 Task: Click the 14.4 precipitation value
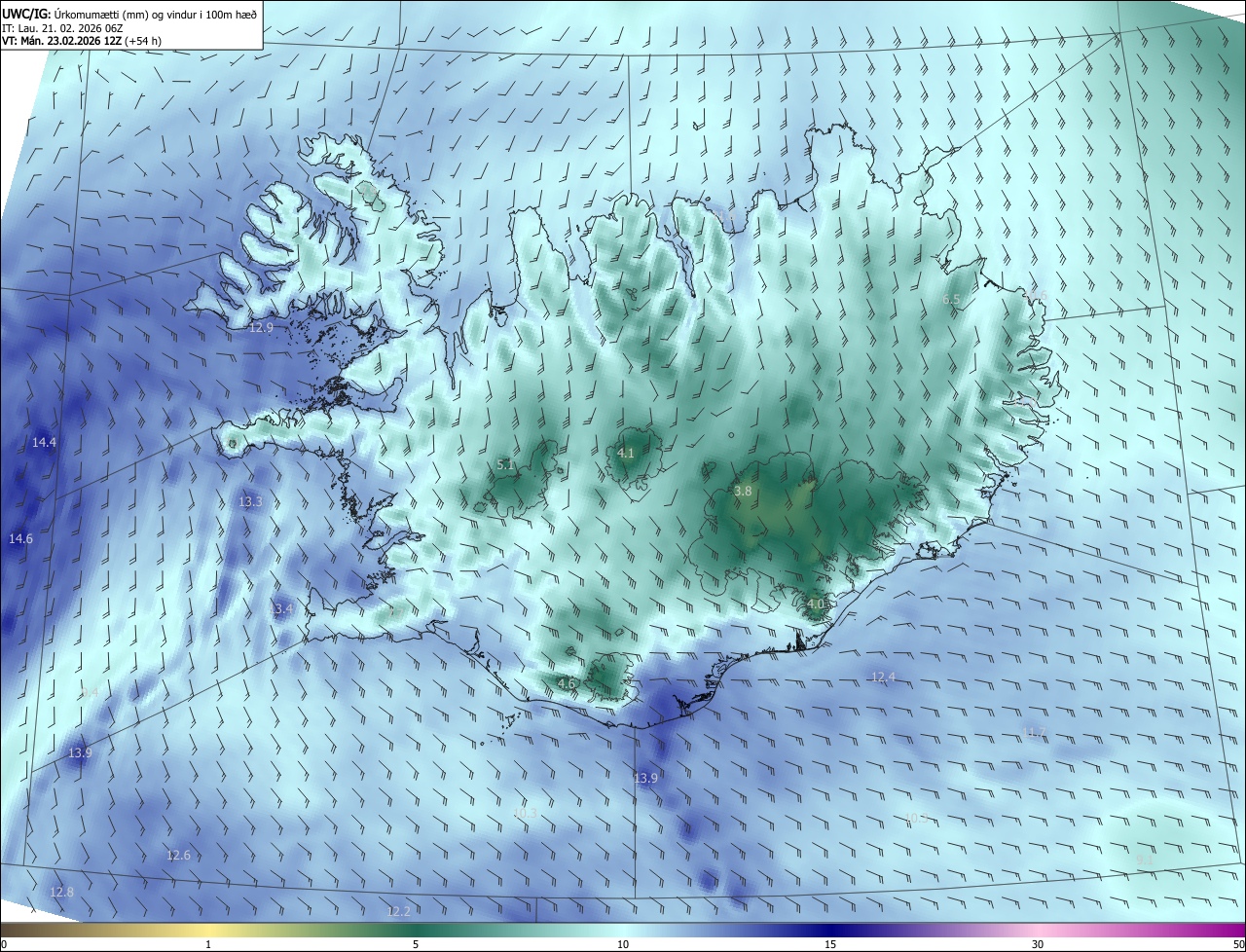pos(44,442)
